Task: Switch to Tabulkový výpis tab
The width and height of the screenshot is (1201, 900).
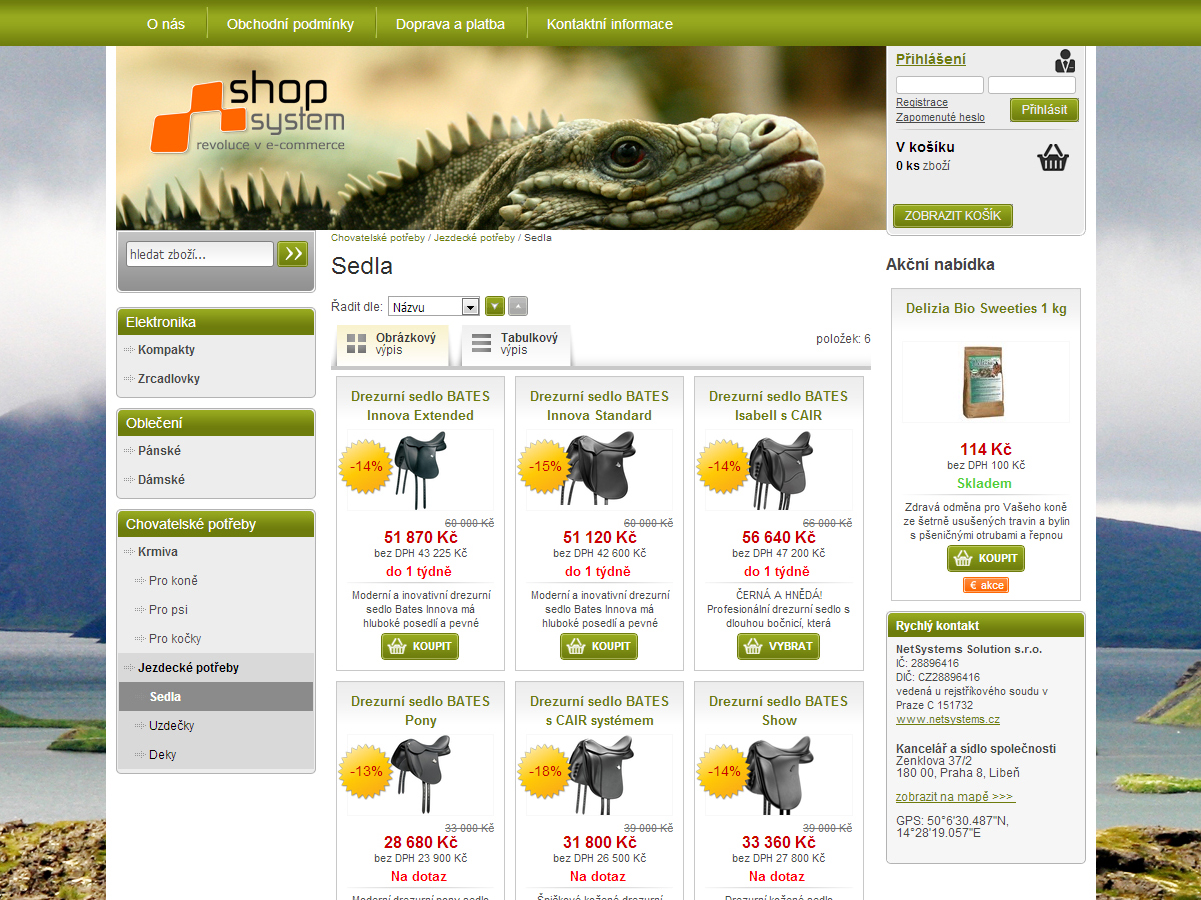Action: (516, 344)
